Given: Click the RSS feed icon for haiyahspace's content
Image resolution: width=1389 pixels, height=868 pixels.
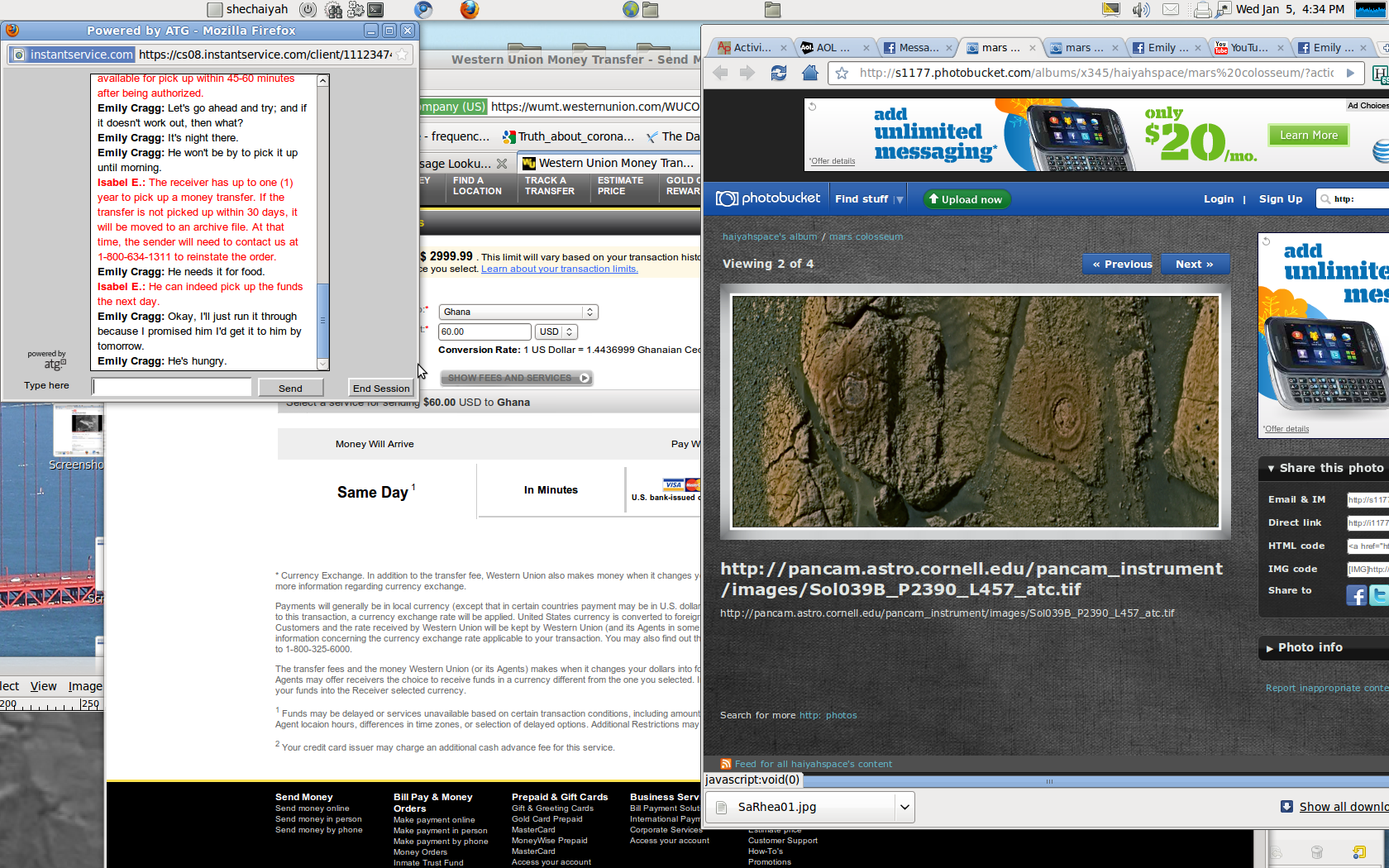Looking at the screenshot, I should pos(726,764).
